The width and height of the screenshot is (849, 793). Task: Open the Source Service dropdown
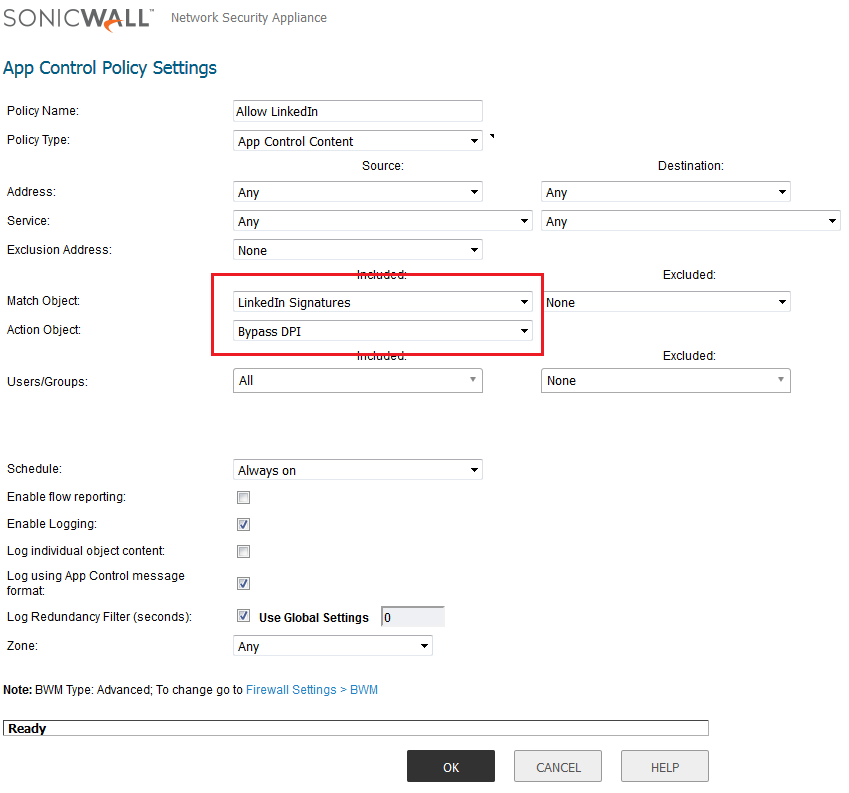click(382, 221)
